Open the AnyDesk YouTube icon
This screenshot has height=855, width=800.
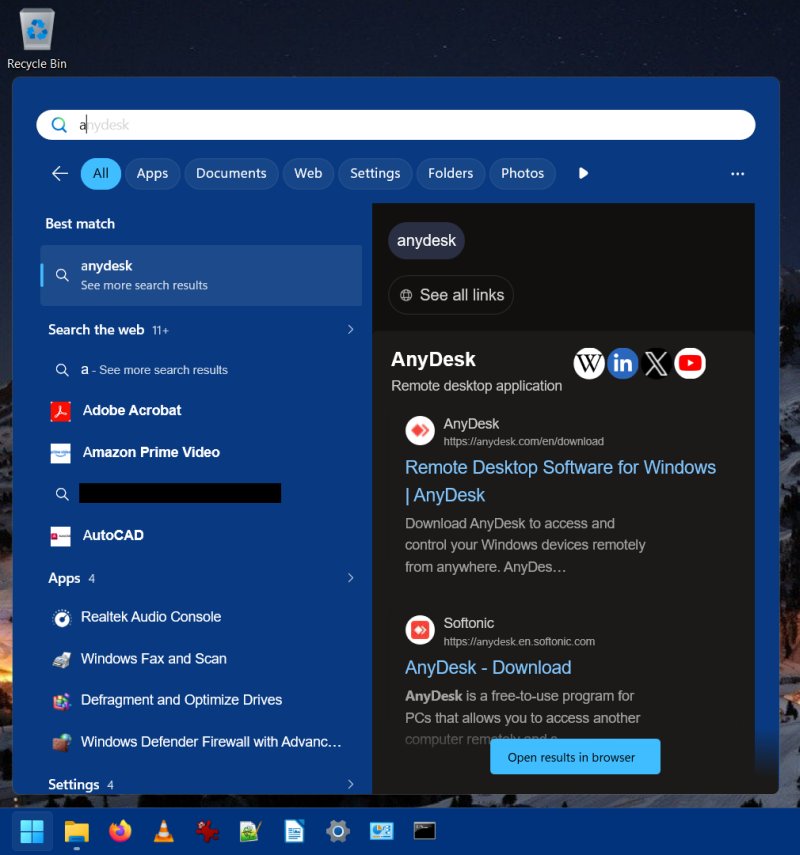(690, 363)
